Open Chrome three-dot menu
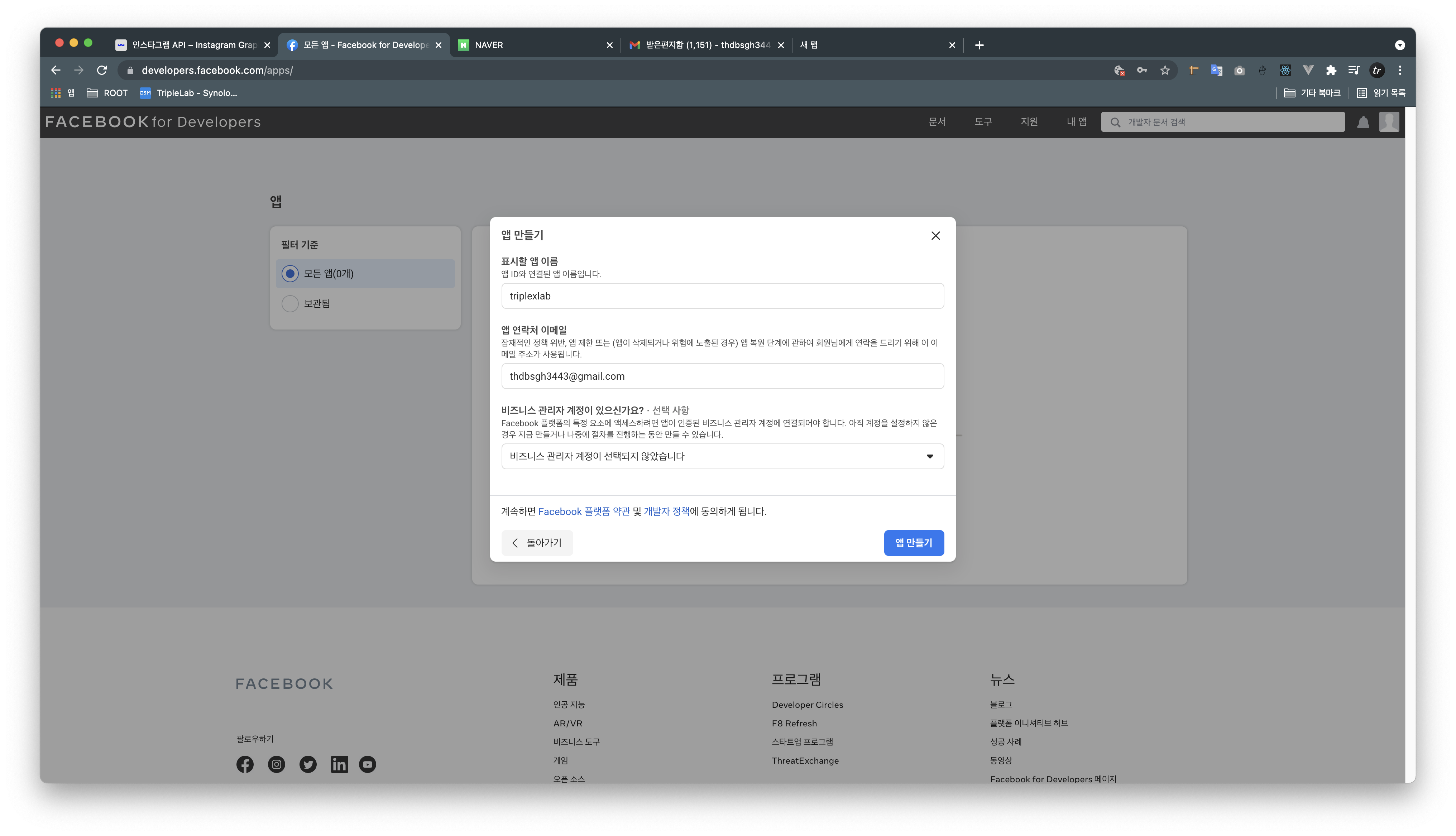Viewport: 1456px width, 836px height. pos(1400,70)
